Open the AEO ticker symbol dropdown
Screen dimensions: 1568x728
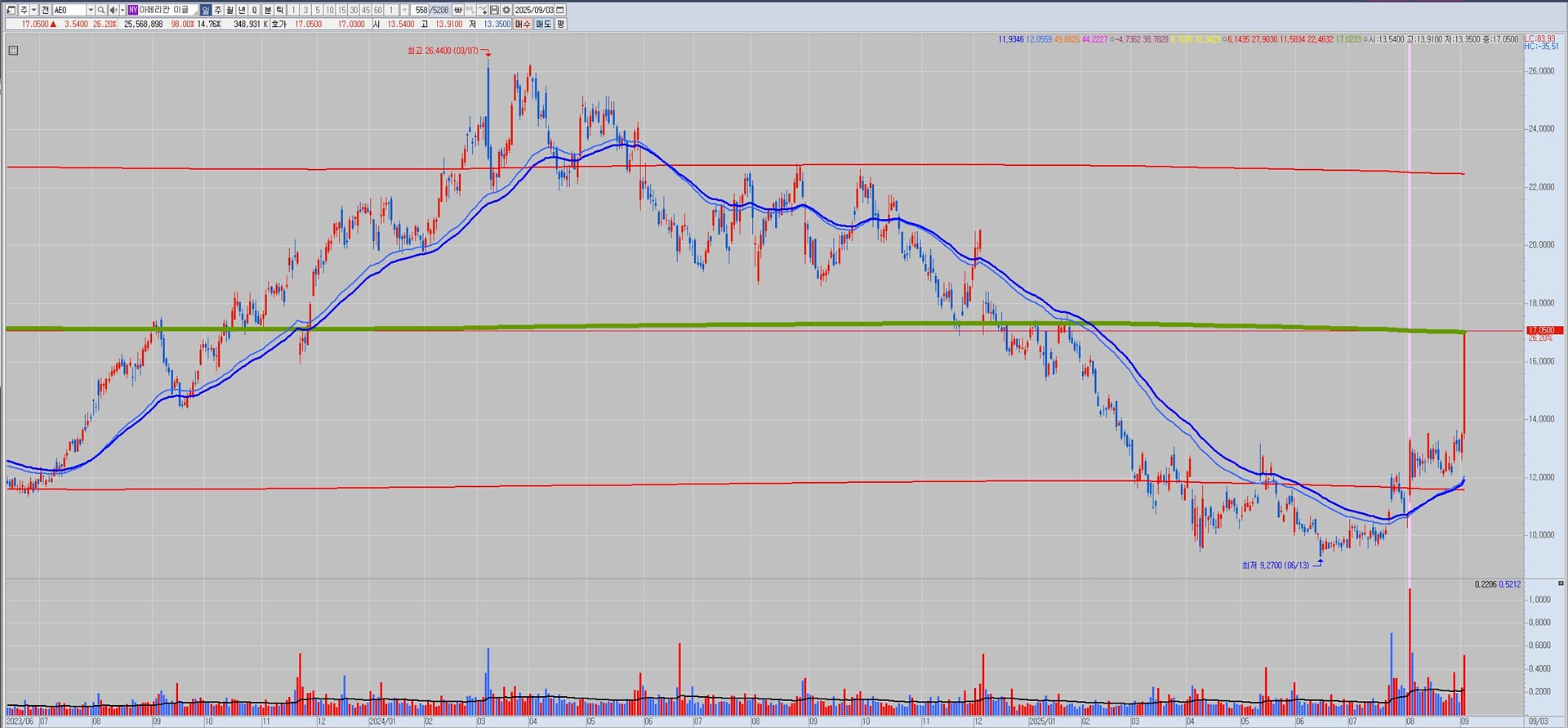pyautogui.click(x=91, y=10)
